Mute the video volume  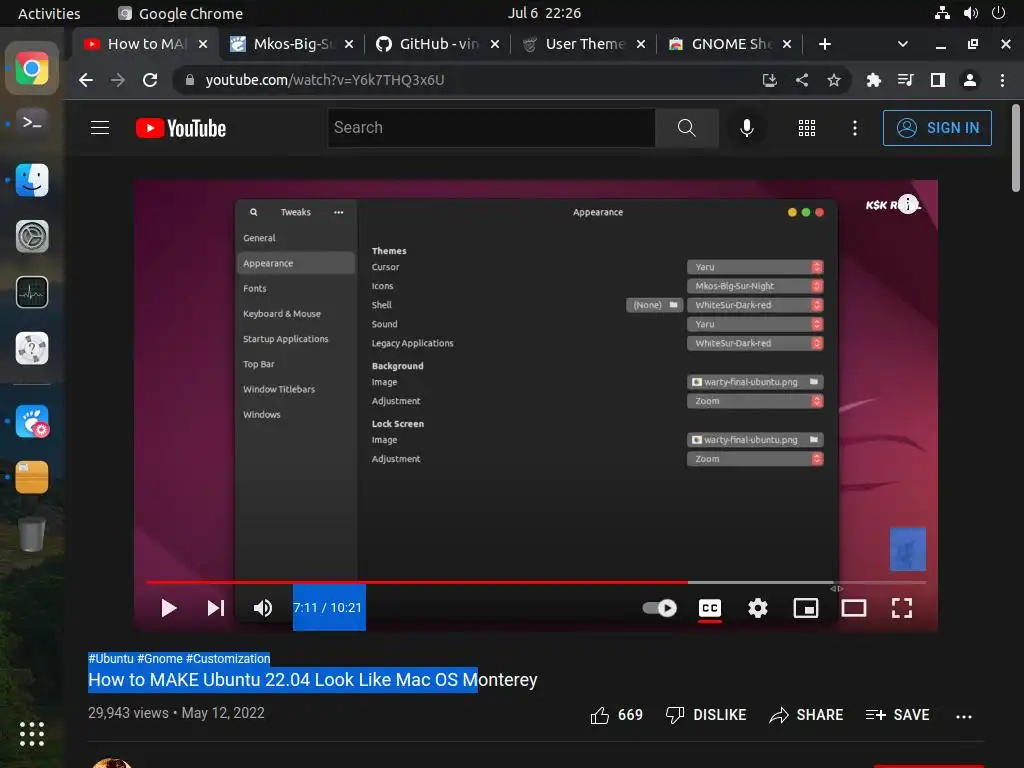pos(263,608)
